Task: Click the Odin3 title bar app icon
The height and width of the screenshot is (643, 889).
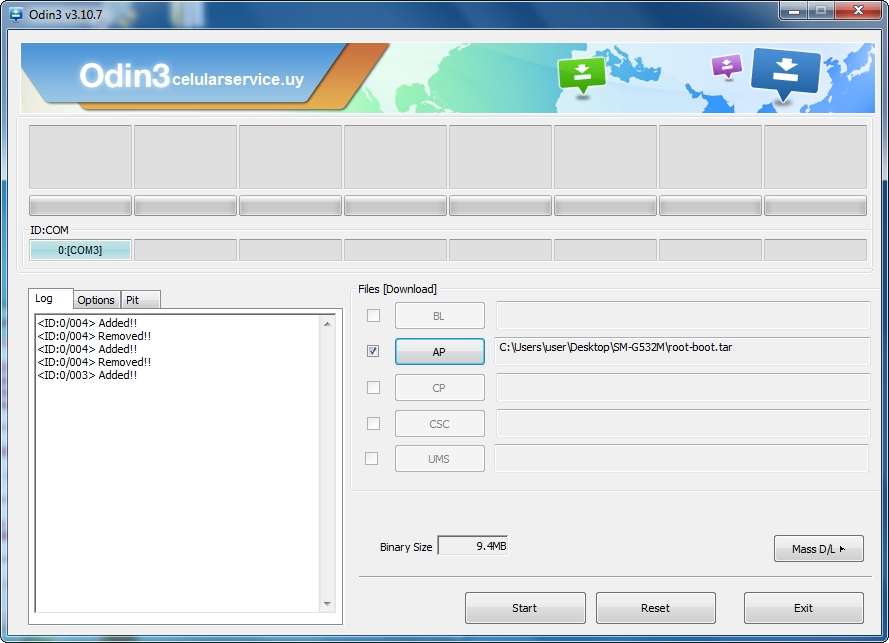Action: [16, 14]
